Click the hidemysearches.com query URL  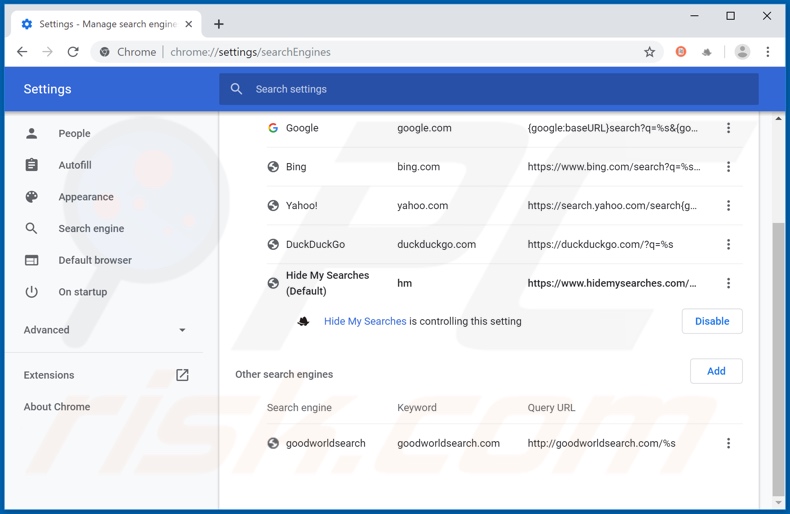pyautogui.click(x=612, y=283)
